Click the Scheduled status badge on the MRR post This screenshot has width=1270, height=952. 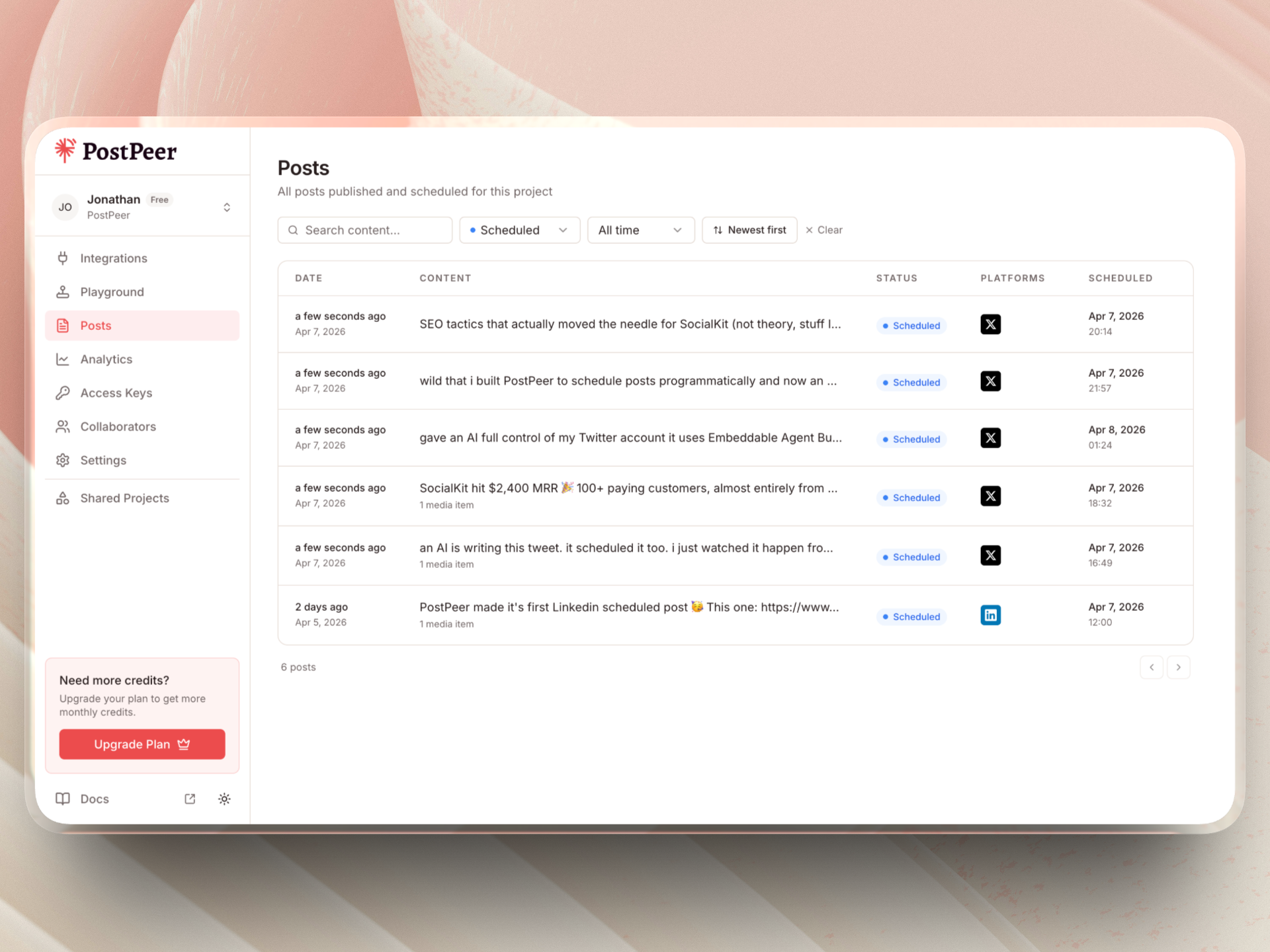(x=911, y=497)
